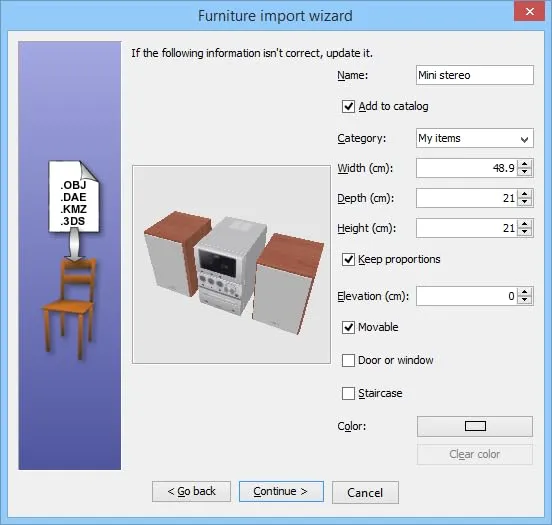Enable Door or window option
The image size is (552, 525).
click(348, 361)
